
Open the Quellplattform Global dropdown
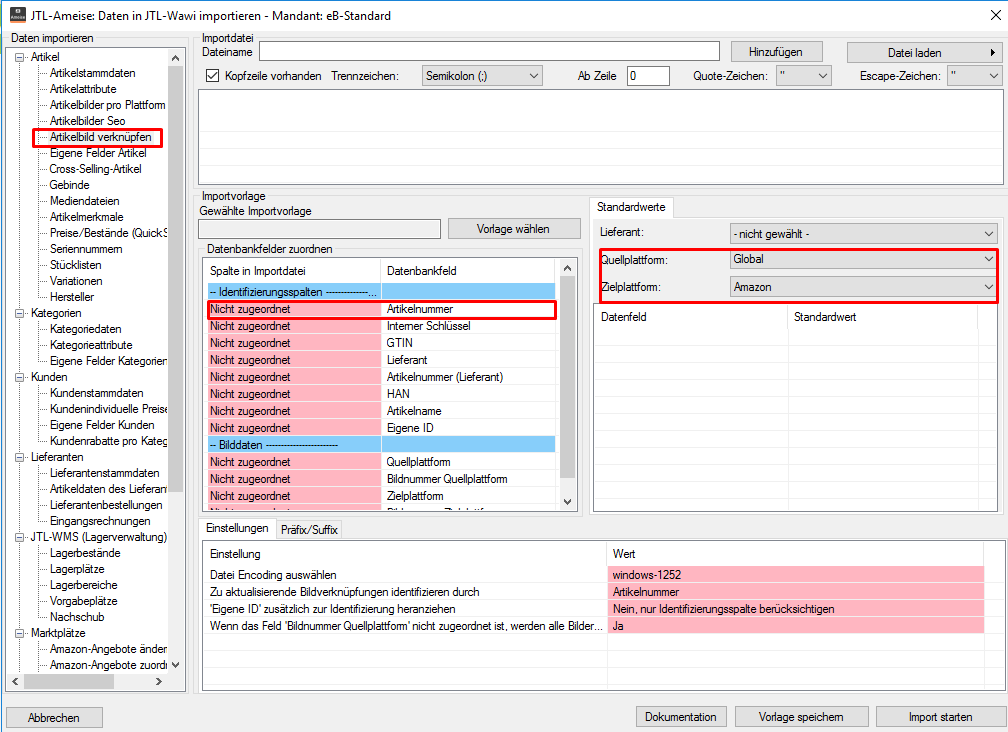[864, 259]
